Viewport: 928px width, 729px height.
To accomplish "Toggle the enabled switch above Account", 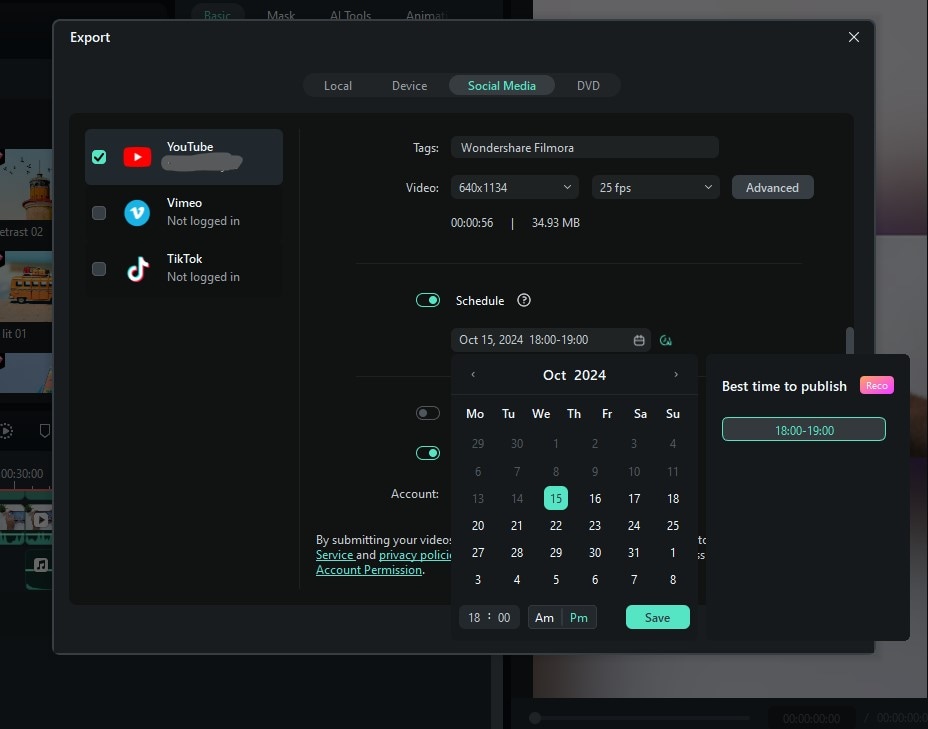I will click(x=428, y=453).
